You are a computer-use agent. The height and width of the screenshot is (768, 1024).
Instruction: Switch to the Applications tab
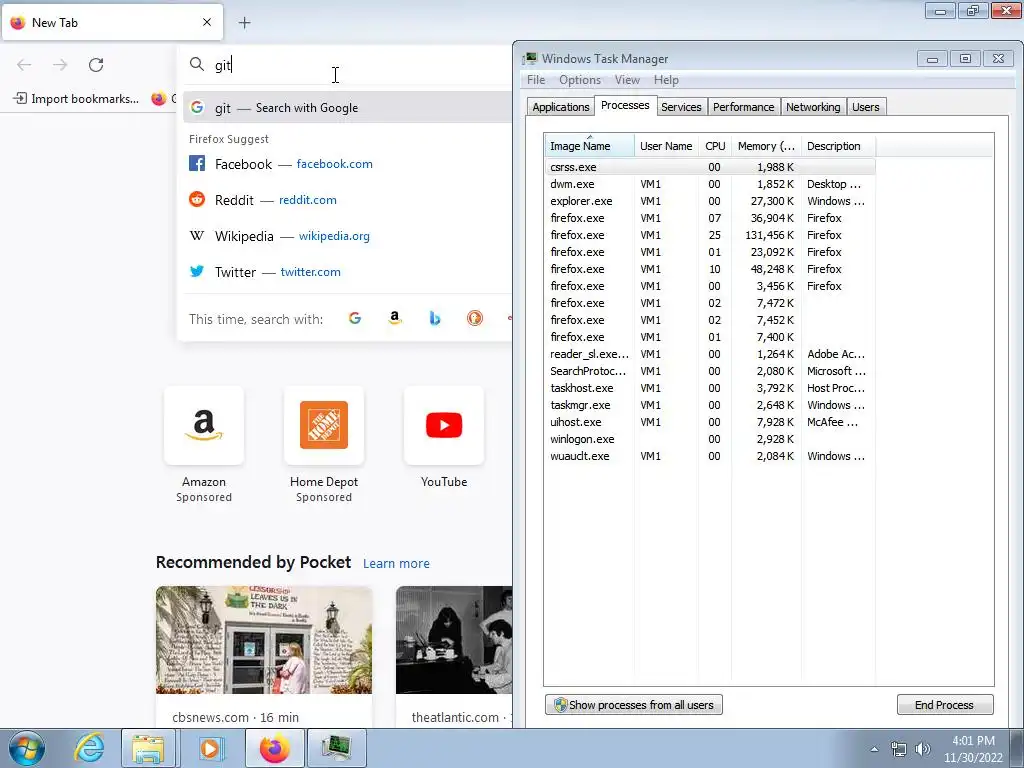tap(560, 107)
